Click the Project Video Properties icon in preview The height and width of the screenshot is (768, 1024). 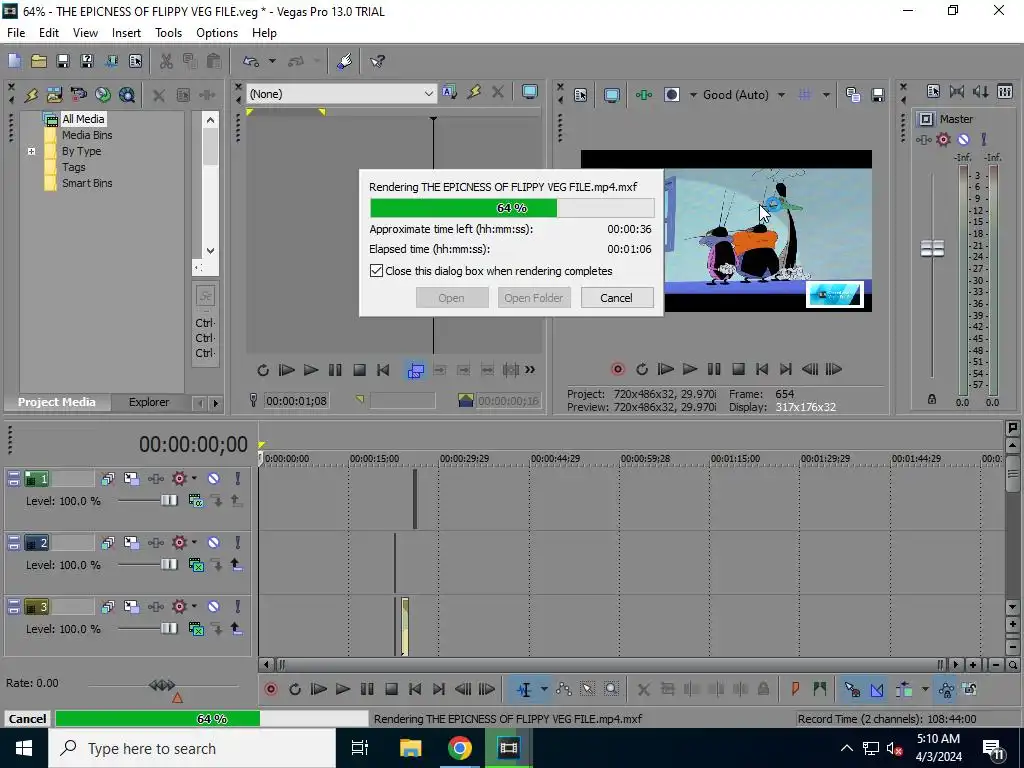[x=581, y=95]
